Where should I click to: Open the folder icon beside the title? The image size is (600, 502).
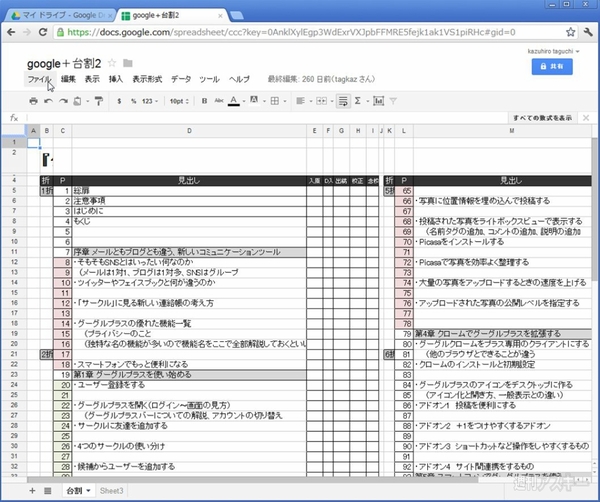click(x=128, y=63)
